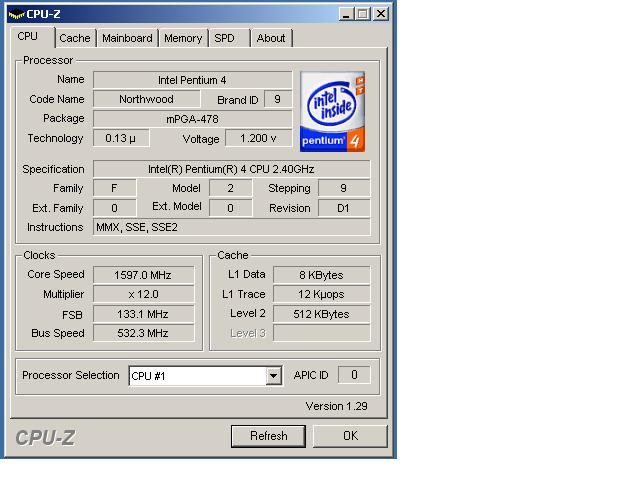Click the Voltage value 1.200 v
The height and width of the screenshot is (480, 640).
[258, 138]
